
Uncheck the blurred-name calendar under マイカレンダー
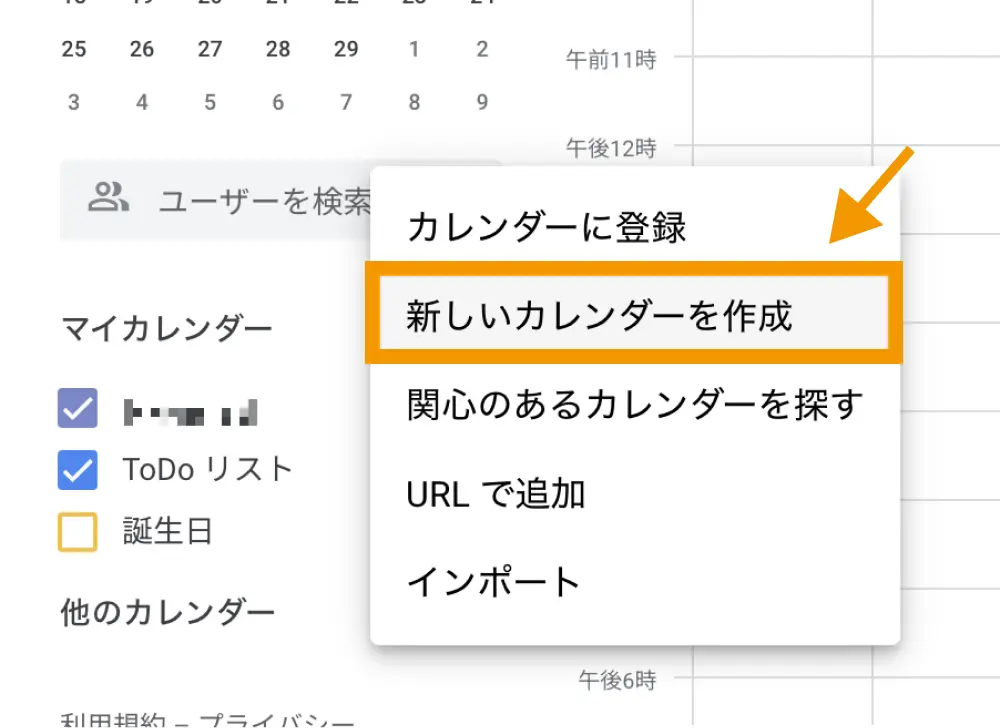[78, 408]
